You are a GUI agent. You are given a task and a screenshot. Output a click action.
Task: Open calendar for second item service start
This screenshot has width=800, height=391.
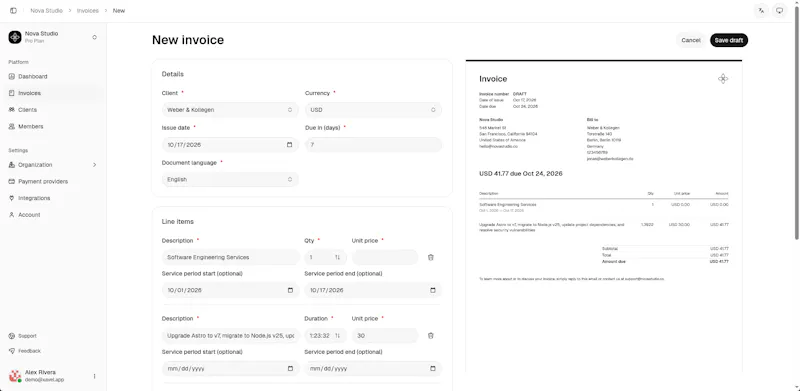click(x=290, y=369)
